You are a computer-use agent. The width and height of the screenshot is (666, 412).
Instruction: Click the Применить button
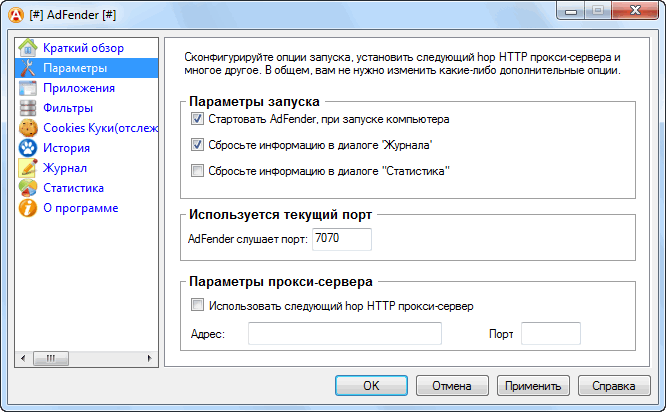point(534,385)
